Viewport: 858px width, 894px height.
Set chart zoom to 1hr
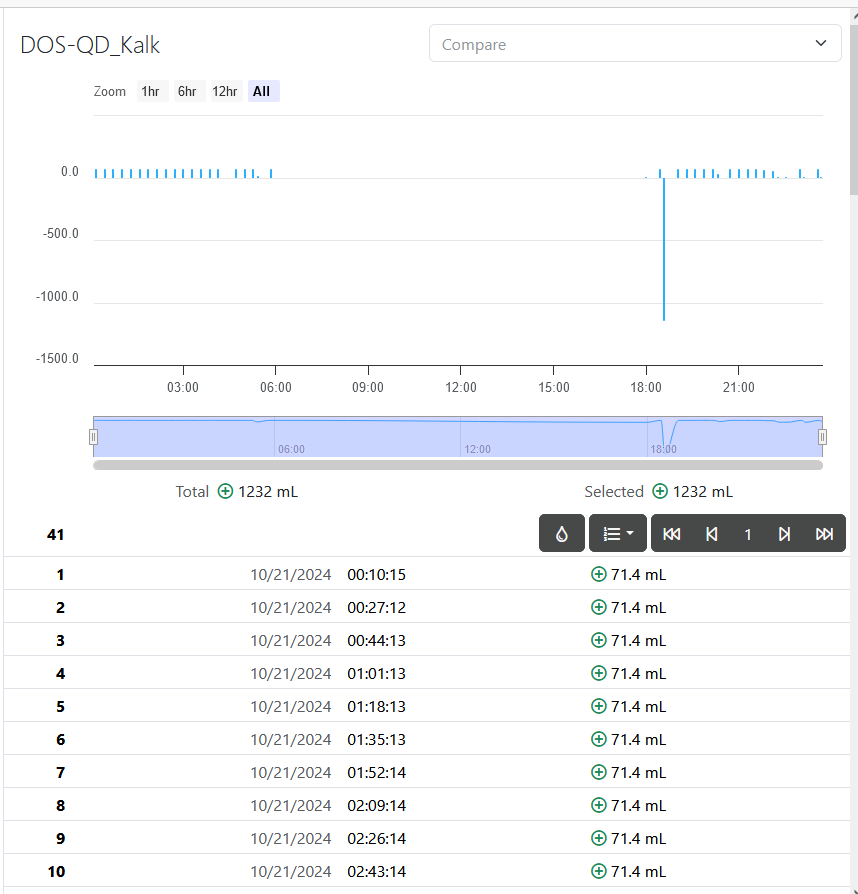point(151,91)
